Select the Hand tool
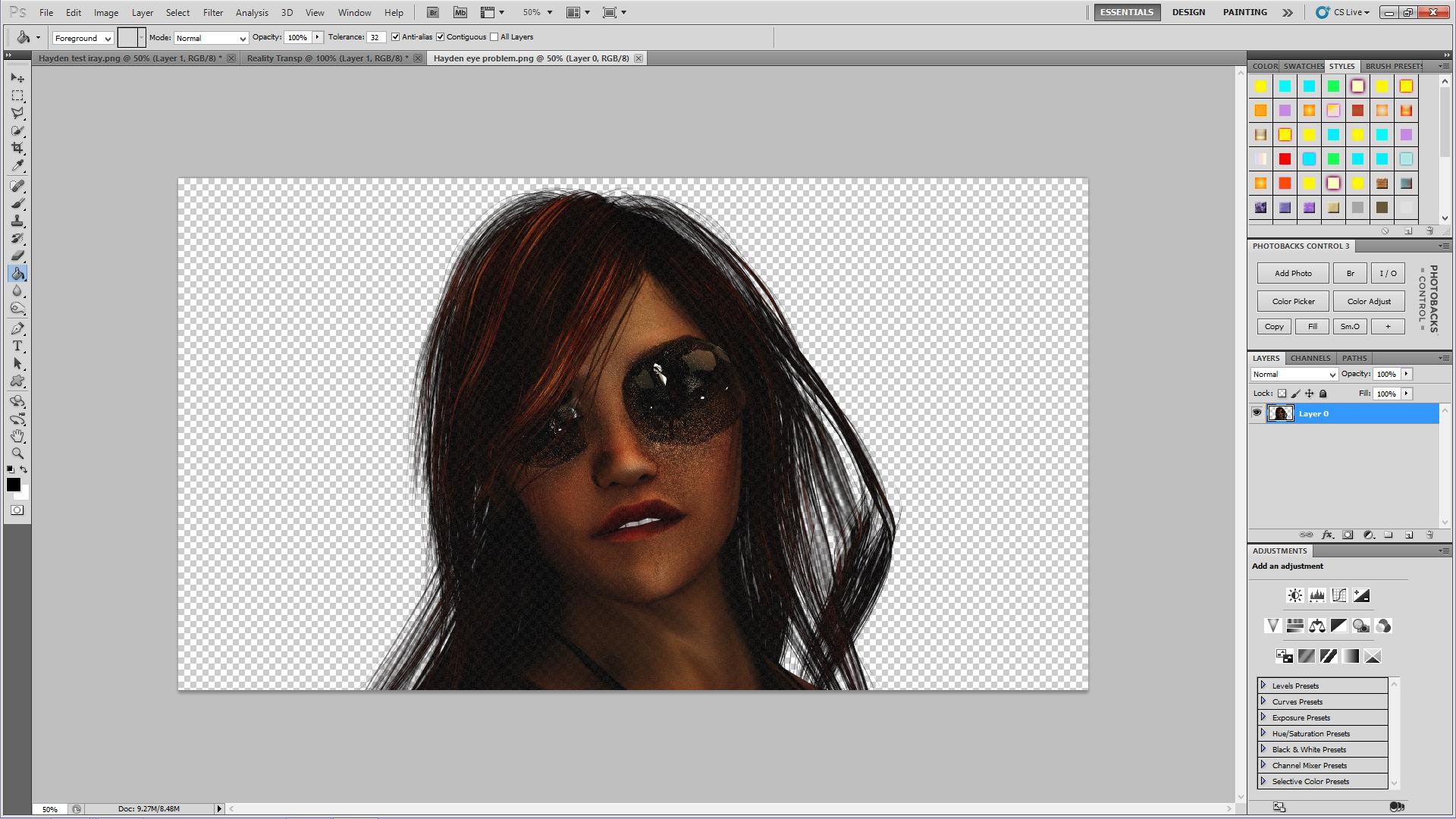The height and width of the screenshot is (819, 1456). pyautogui.click(x=17, y=436)
